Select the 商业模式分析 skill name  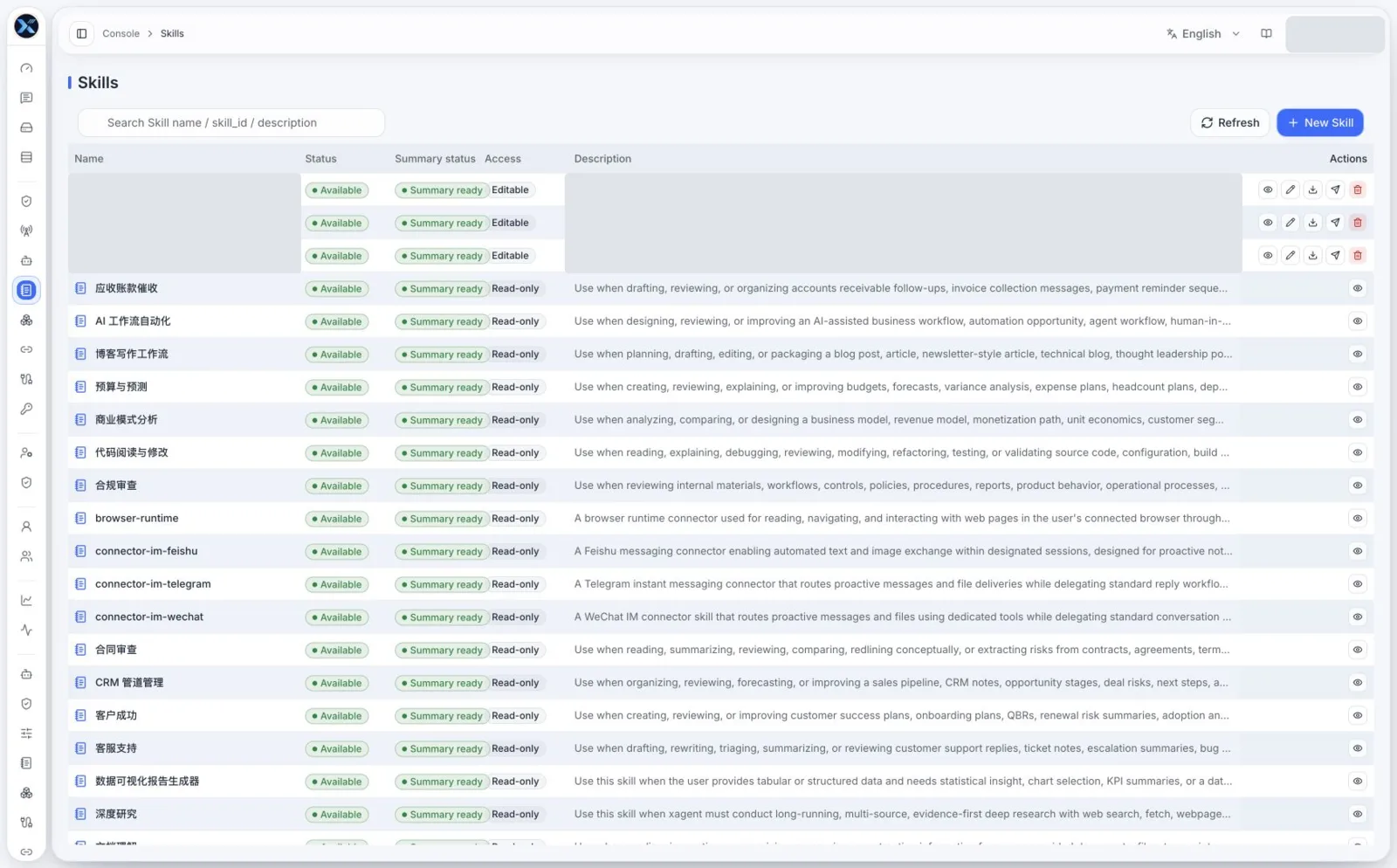click(127, 420)
